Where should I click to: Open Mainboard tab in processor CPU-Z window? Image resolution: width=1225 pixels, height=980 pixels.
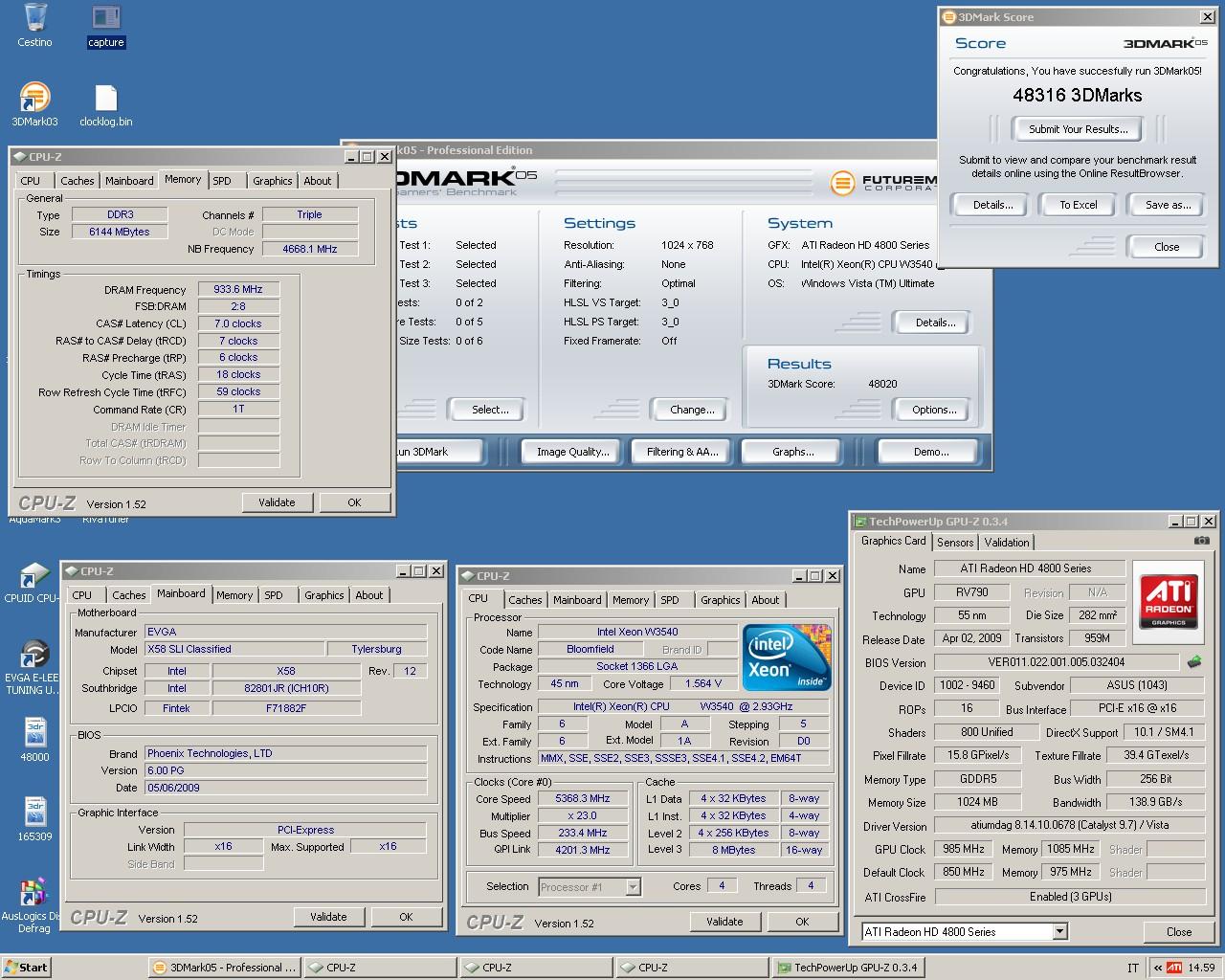click(577, 600)
